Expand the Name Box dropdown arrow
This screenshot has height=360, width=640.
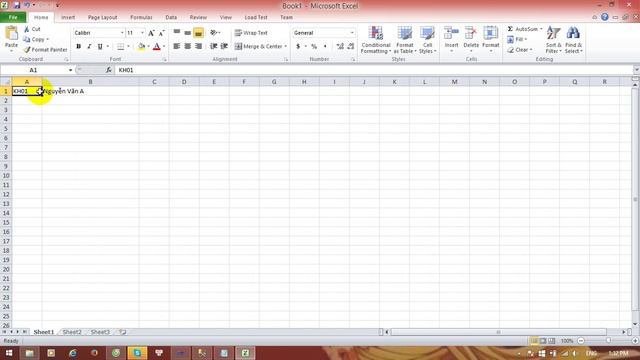click(x=70, y=70)
